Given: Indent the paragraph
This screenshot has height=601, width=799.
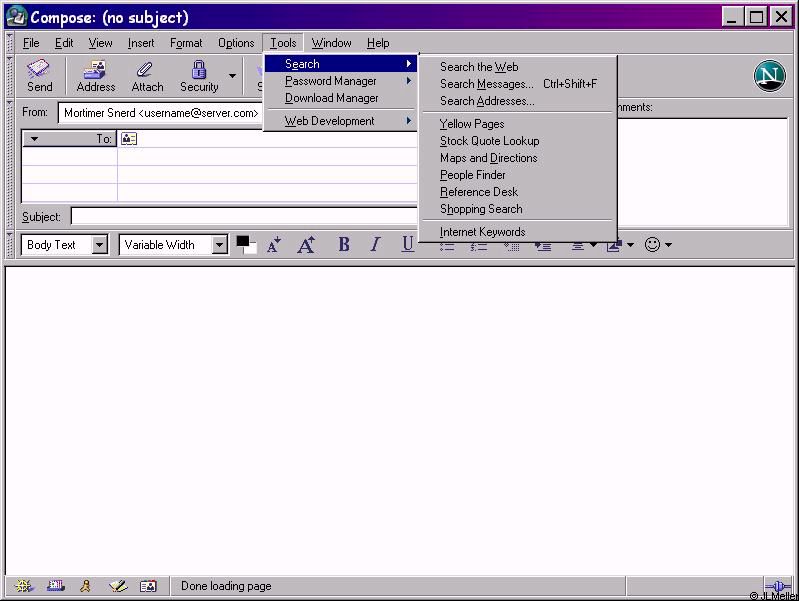Looking at the screenshot, I should pos(543,247).
